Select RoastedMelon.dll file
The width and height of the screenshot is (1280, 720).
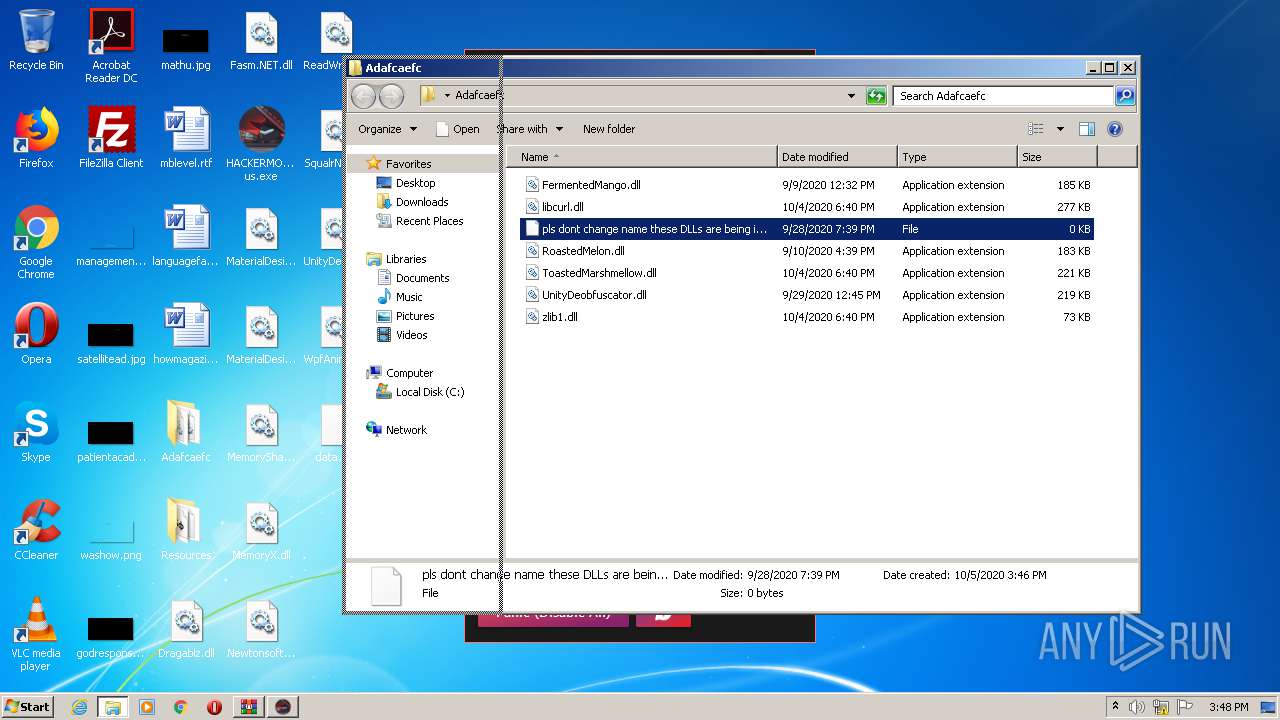click(x=807, y=251)
